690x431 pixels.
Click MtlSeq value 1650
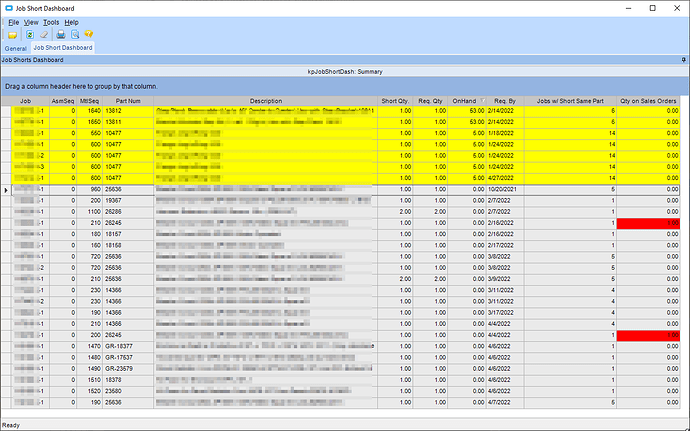[x=90, y=122]
